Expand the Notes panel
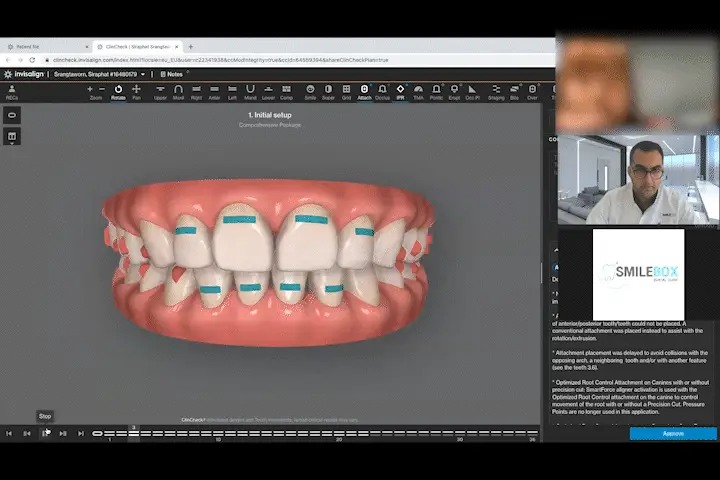 [x=171, y=74]
